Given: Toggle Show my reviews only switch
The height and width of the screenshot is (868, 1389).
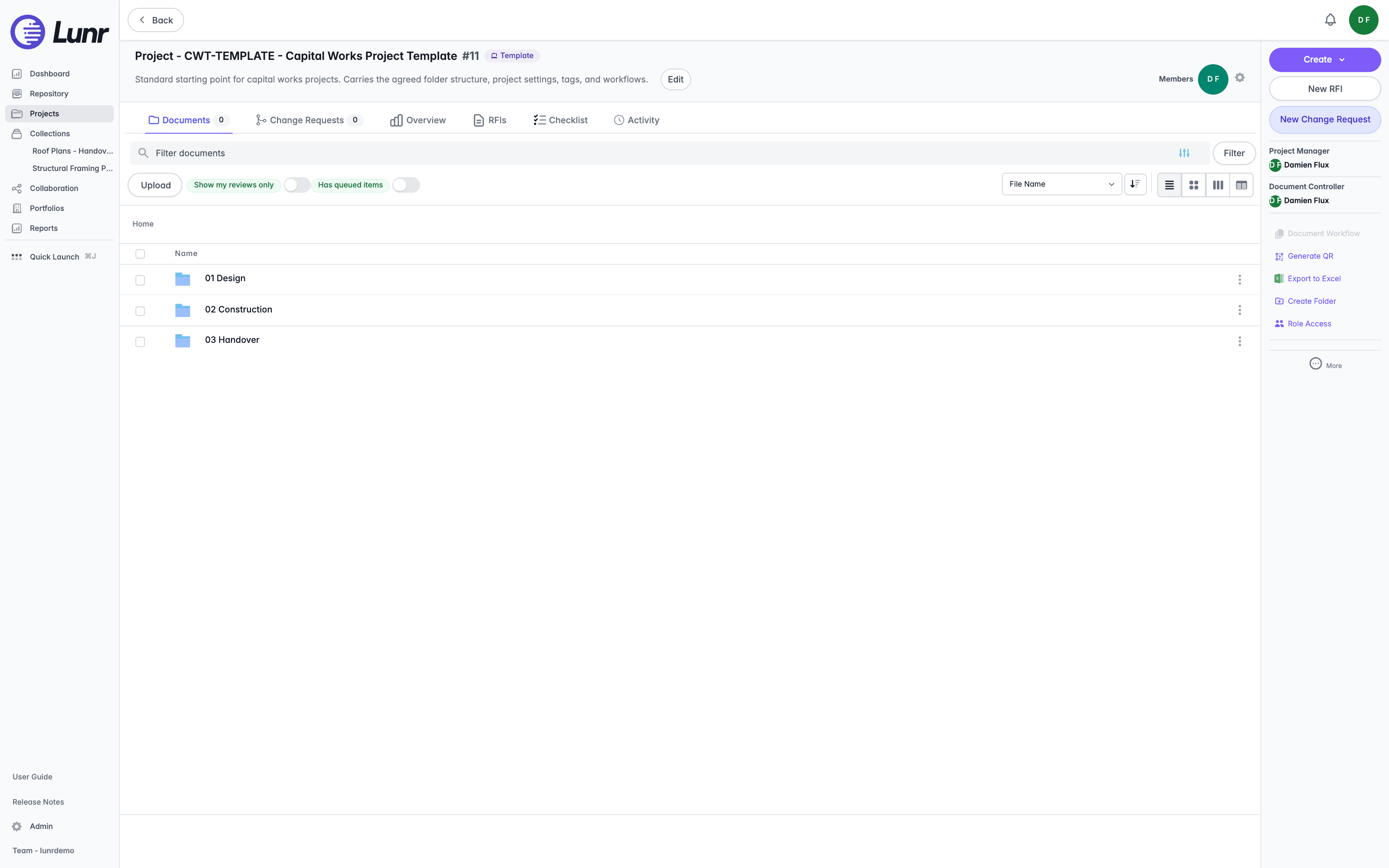Looking at the screenshot, I should coord(297,185).
